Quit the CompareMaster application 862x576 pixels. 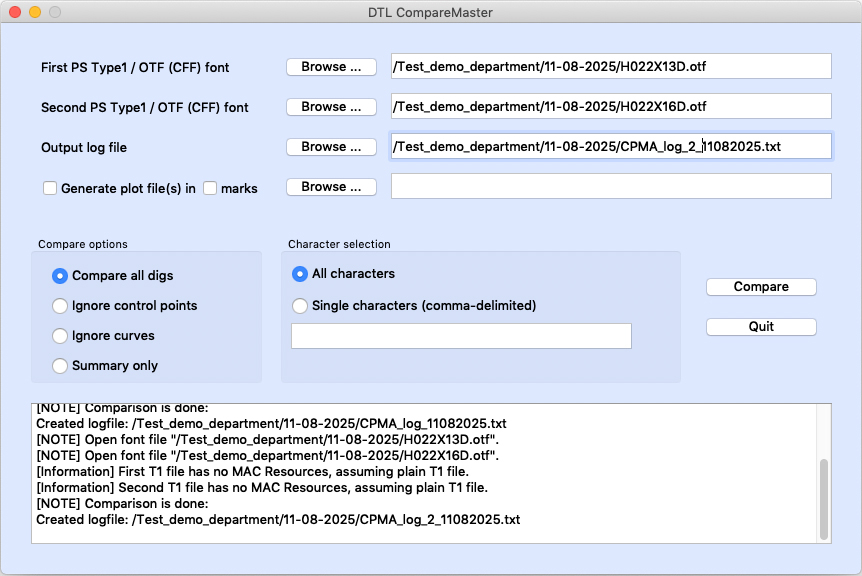761,327
